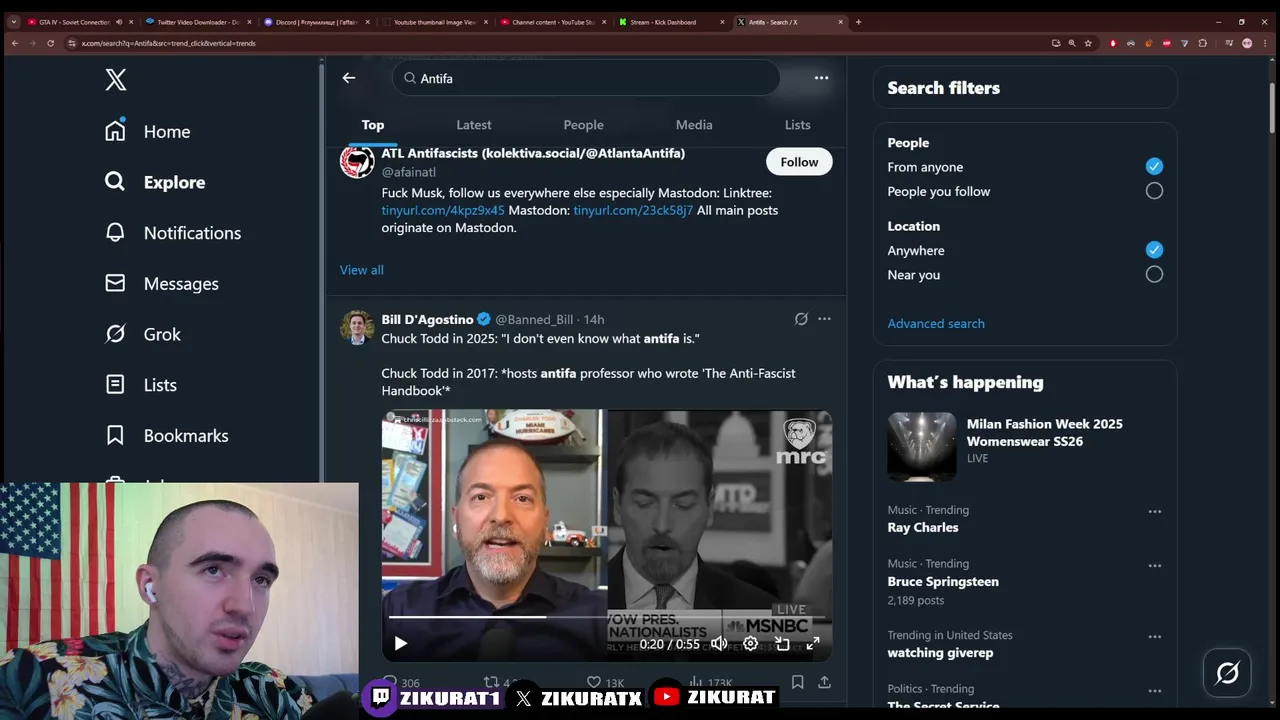Open the Explore page

click(155, 182)
